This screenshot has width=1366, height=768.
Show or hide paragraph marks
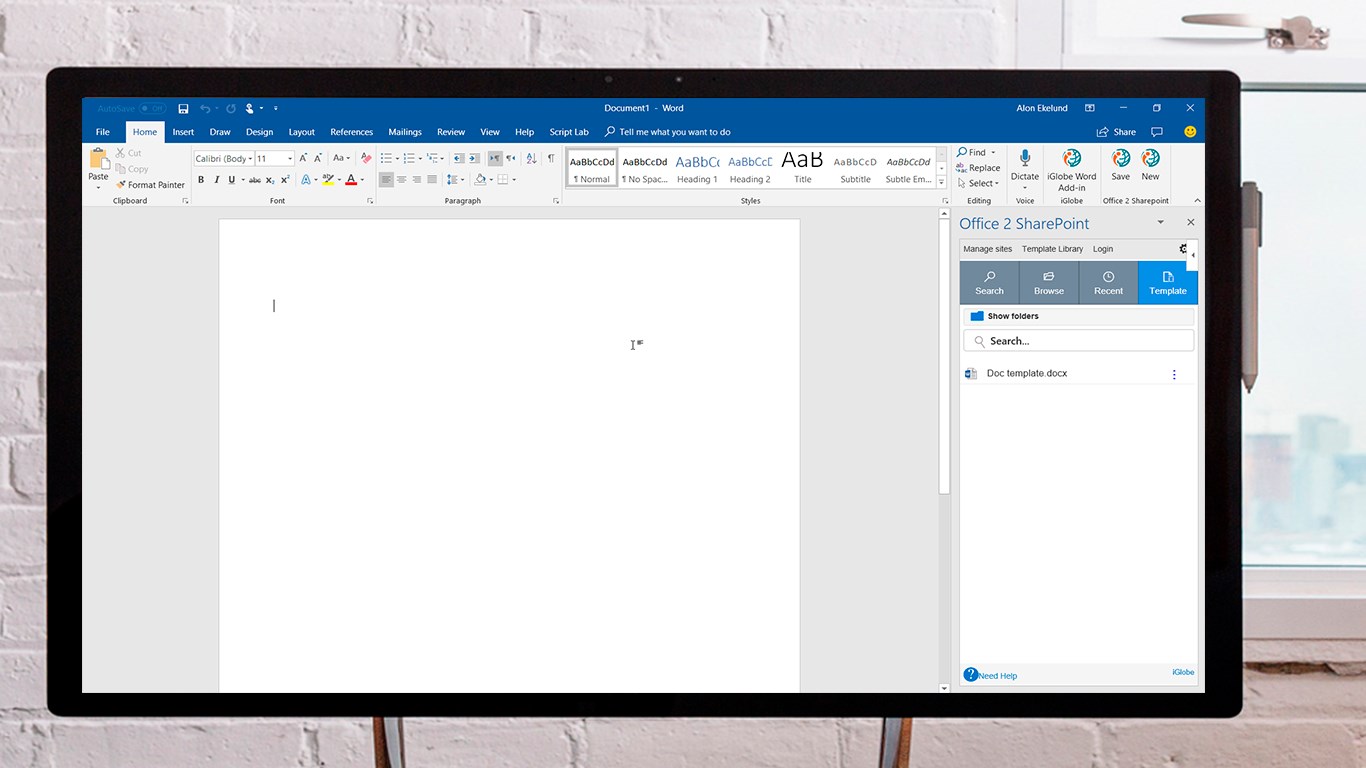click(550, 158)
